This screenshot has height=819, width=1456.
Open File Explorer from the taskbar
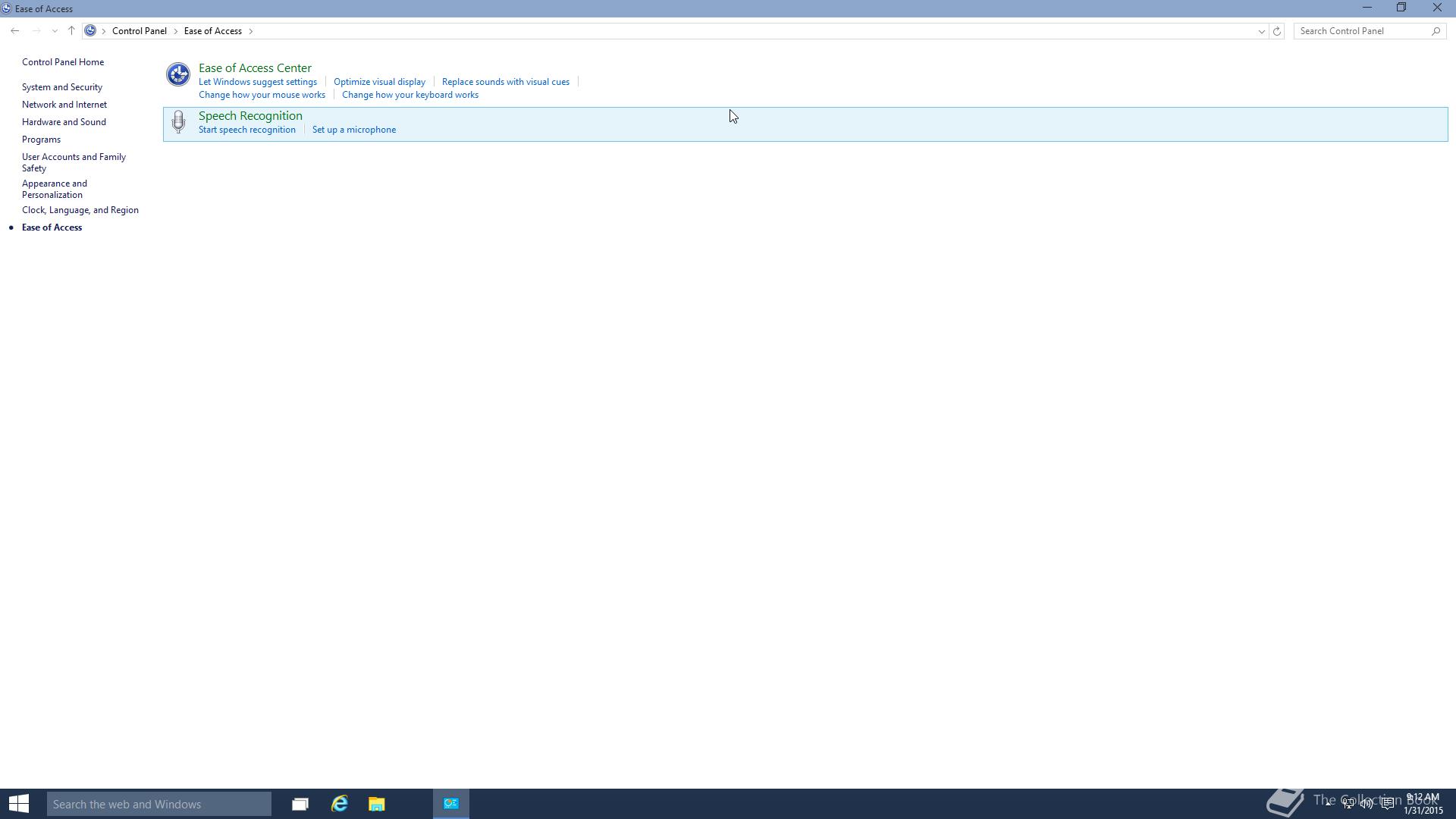pos(377,804)
